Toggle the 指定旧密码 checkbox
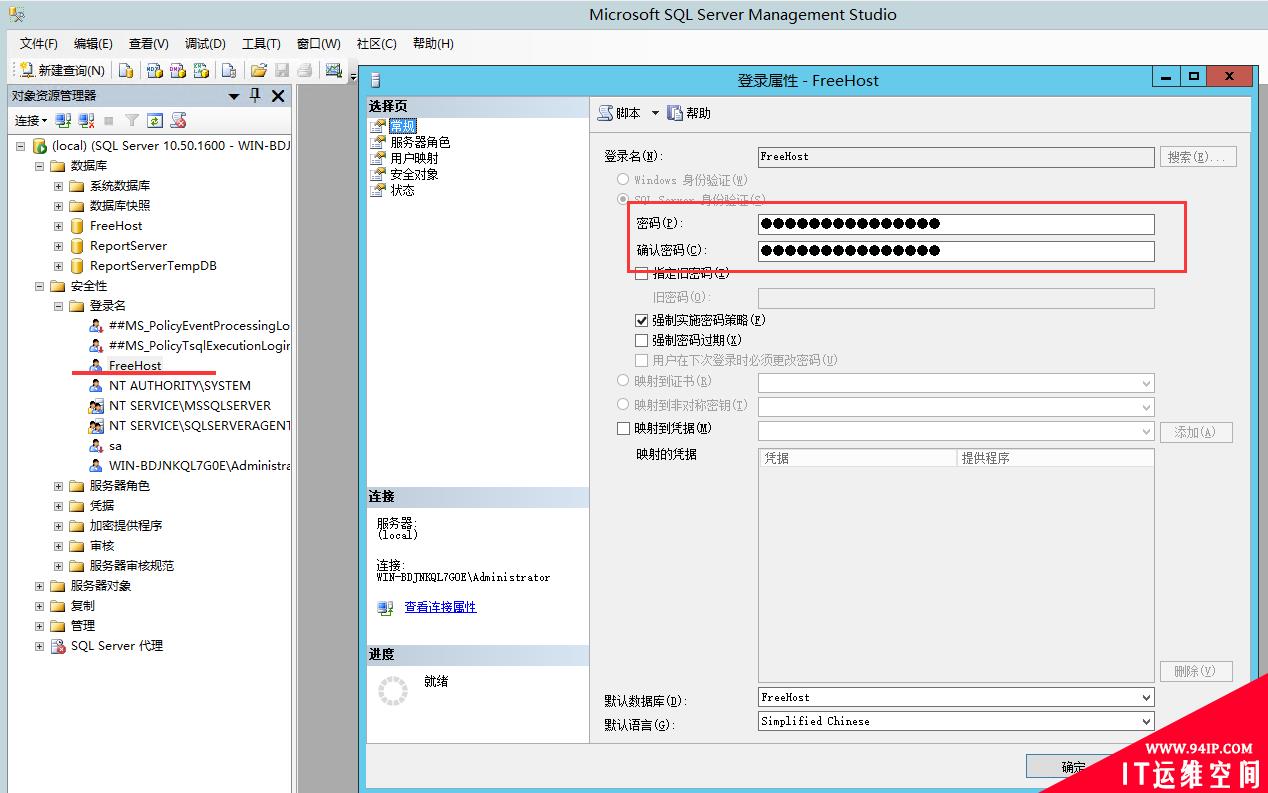Viewport: 1268px width, 793px height. 642,273
